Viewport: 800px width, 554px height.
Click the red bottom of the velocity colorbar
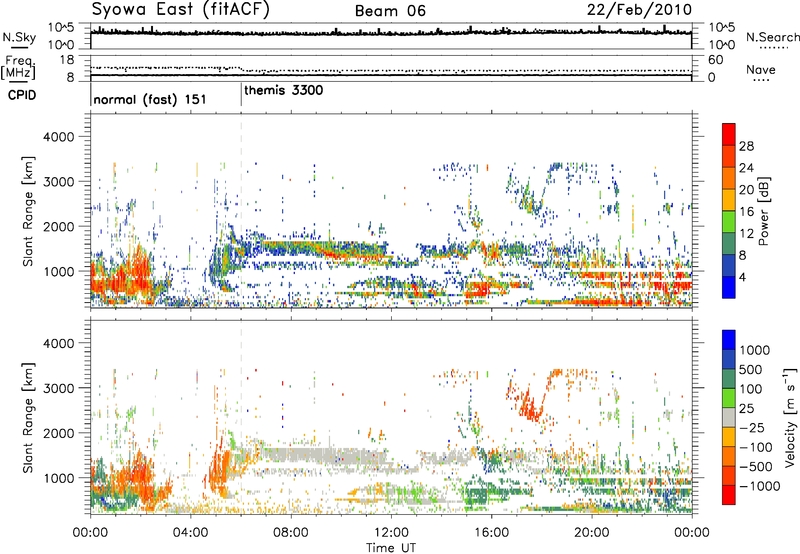729,495
